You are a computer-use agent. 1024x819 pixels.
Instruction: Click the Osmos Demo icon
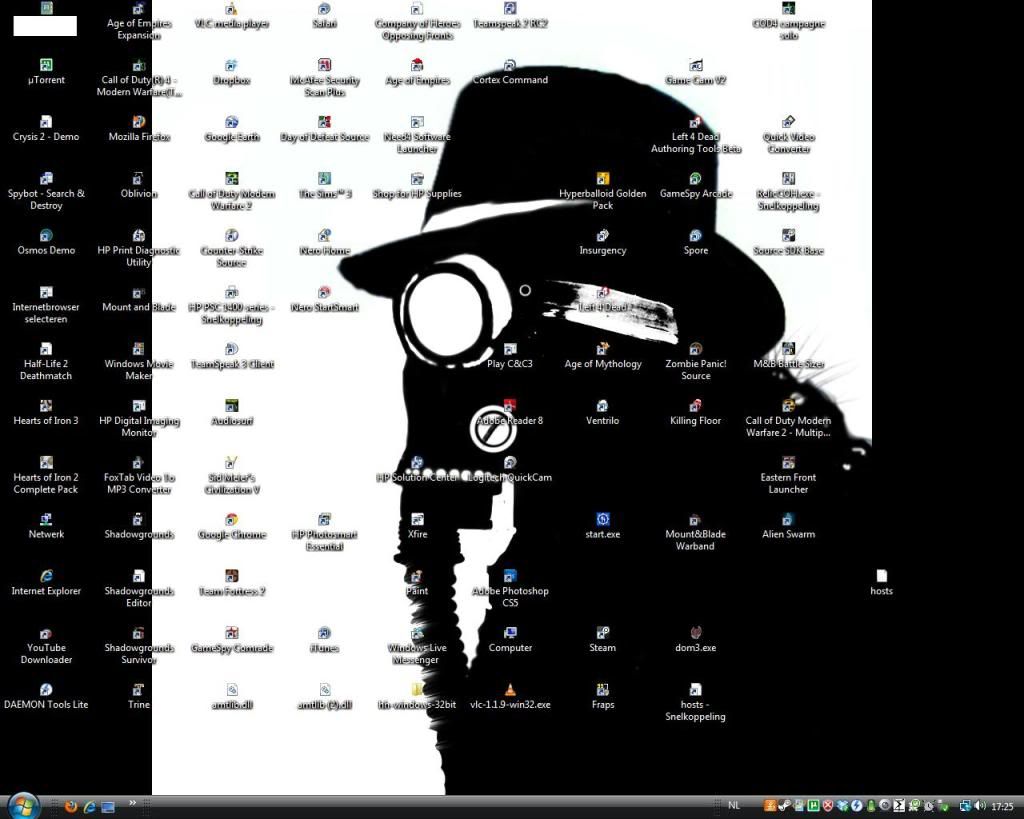(46, 242)
